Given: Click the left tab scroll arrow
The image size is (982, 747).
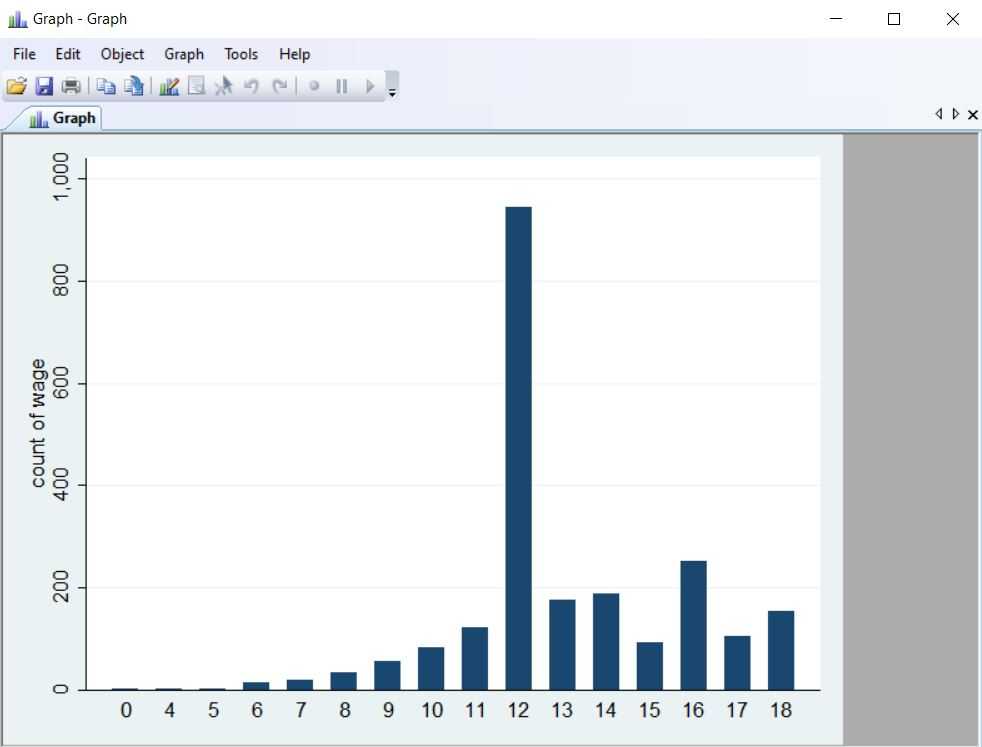Looking at the screenshot, I should (x=938, y=114).
